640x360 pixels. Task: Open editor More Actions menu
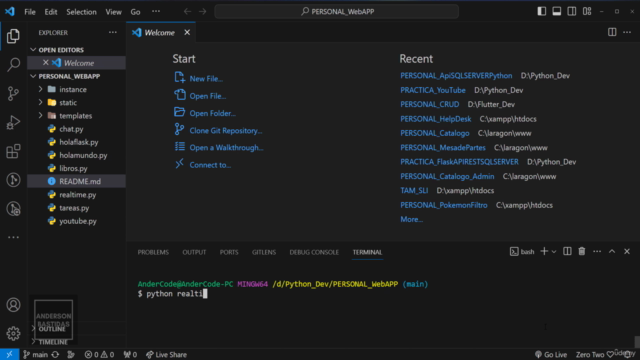point(627,32)
